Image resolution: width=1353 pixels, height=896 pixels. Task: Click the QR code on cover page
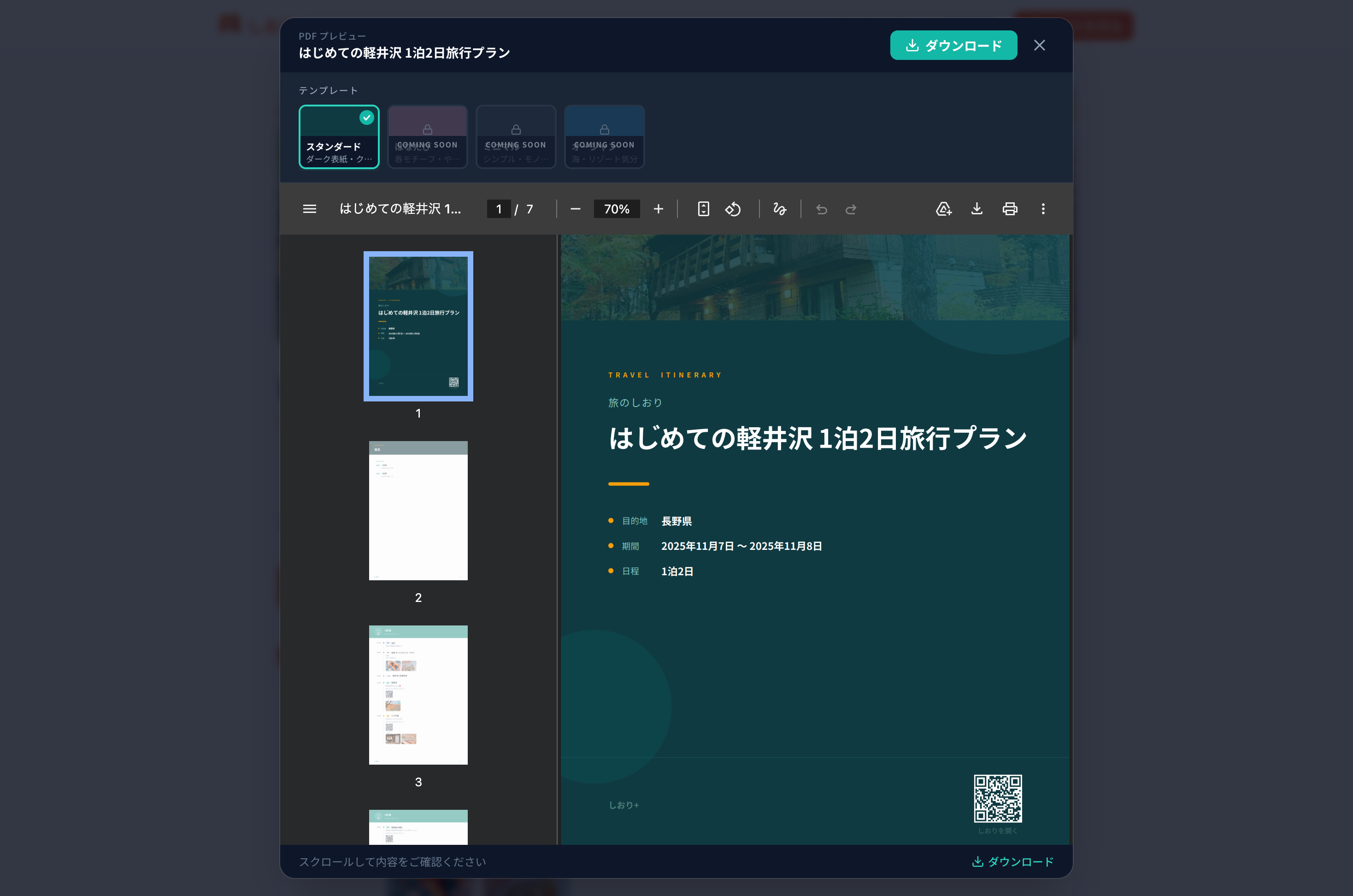click(998, 799)
